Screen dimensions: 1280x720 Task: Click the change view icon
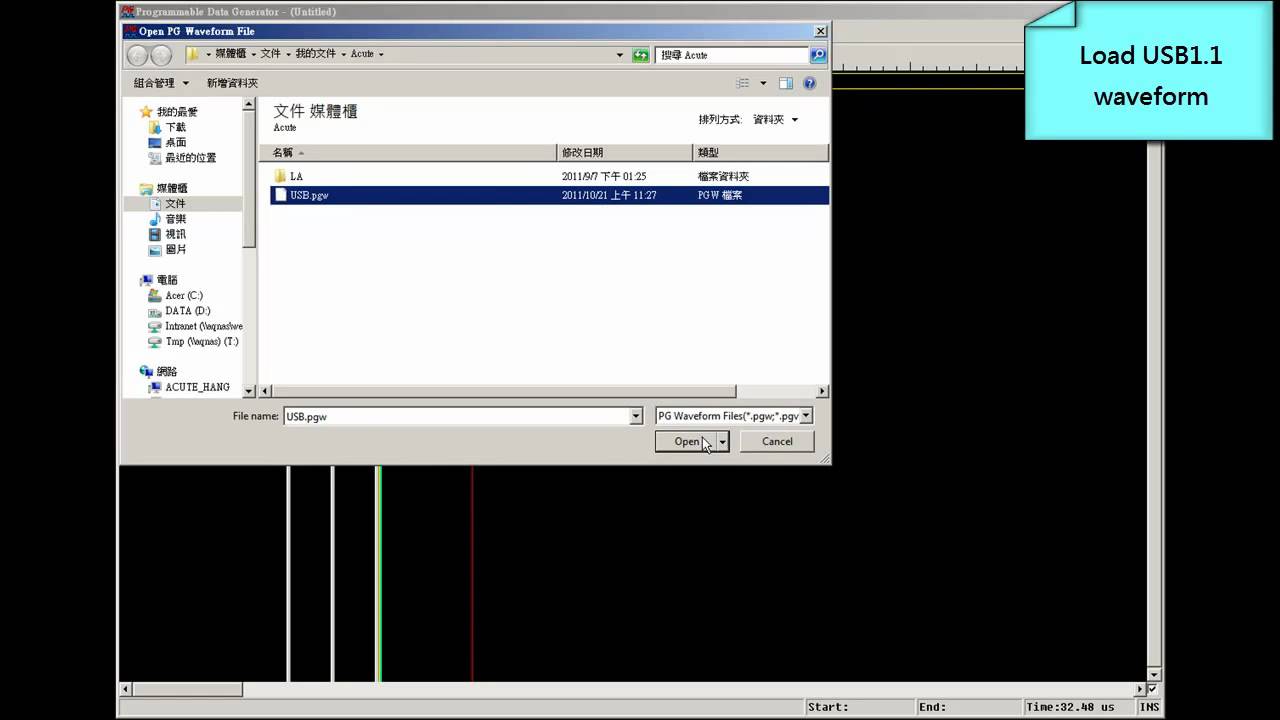point(743,83)
